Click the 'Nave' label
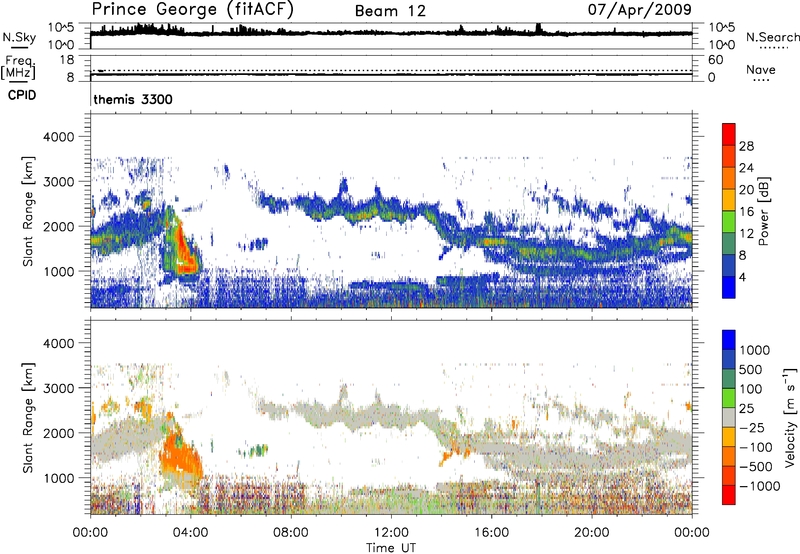Image resolution: width=800 pixels, height=554 pixels. pos(761,69)
